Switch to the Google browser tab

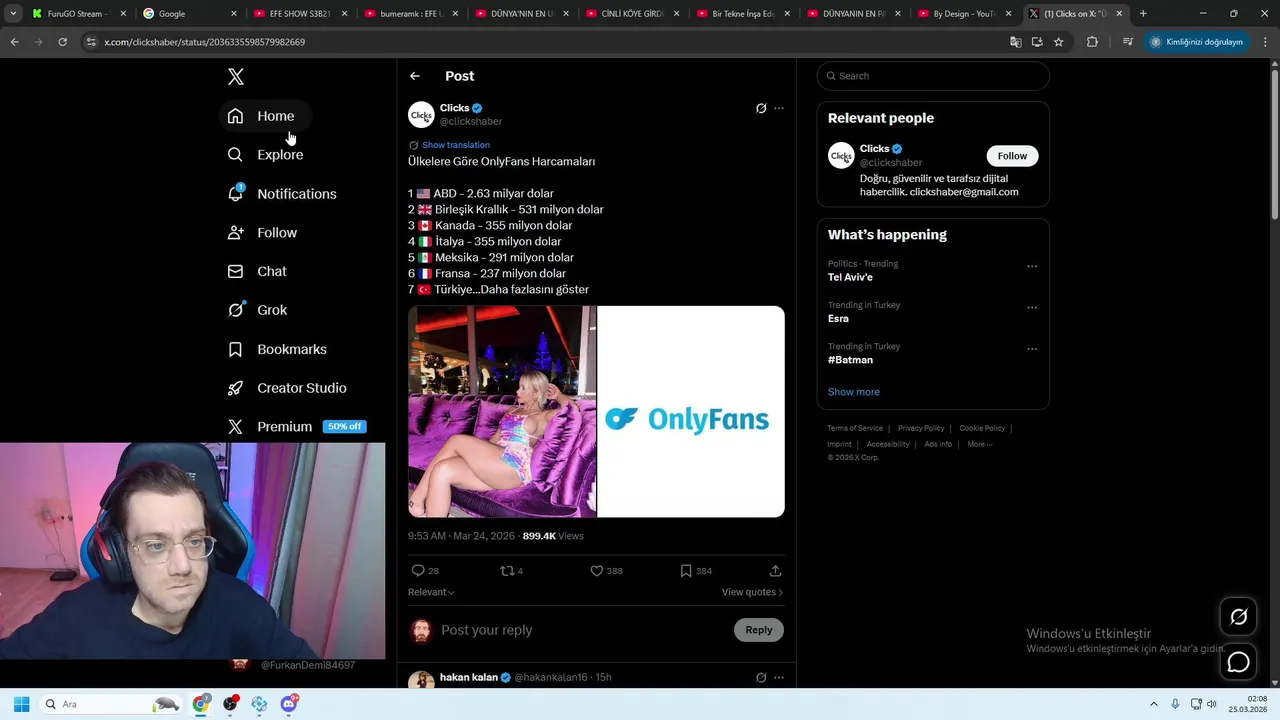click(188, 14)
